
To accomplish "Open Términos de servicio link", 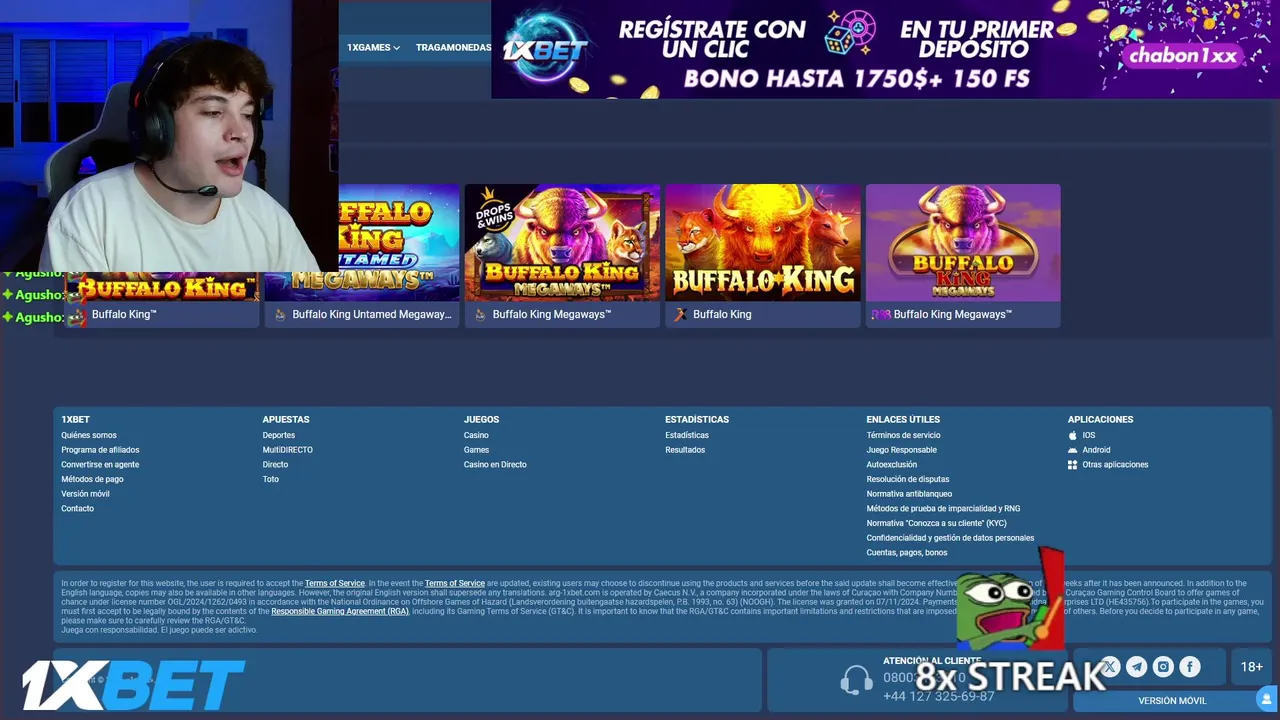I will [x=903, y=435].
